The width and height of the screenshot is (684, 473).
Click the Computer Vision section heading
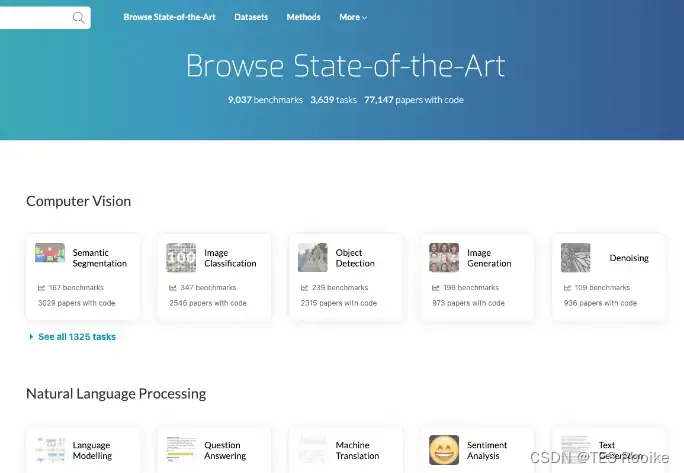click(x=79, y=201)
